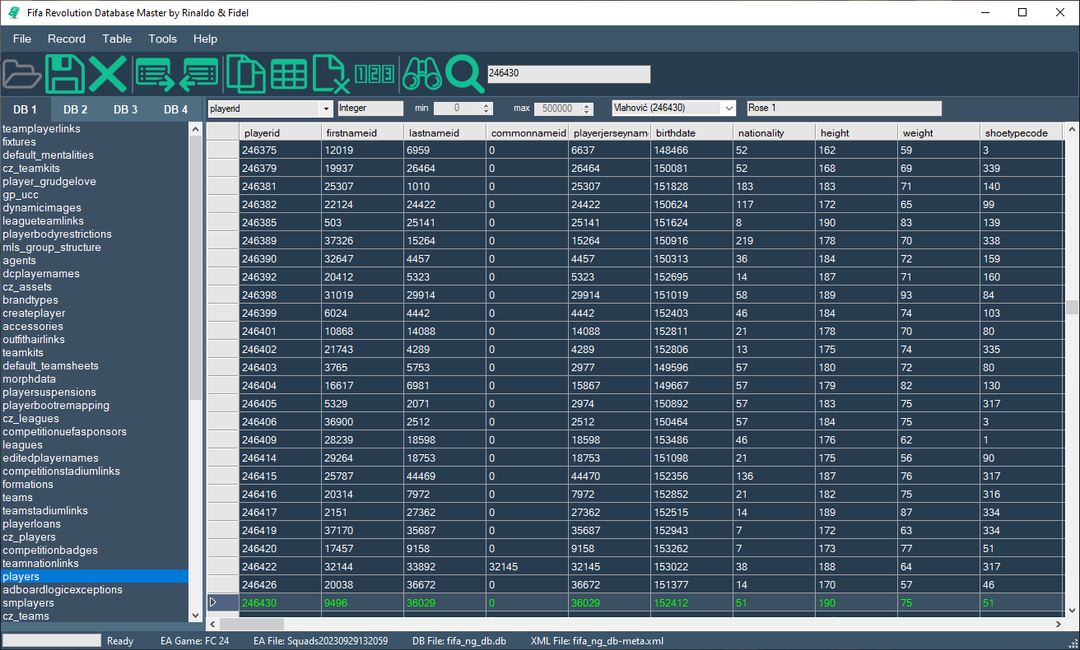
Task: Click the export table arrow-right icon
Action: pos(155,74)
